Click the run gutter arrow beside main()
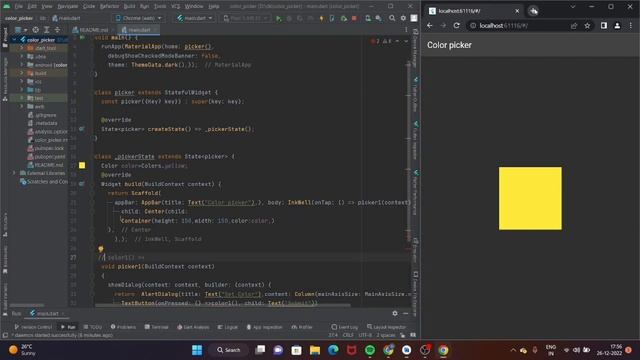 [x=82, y=38]
